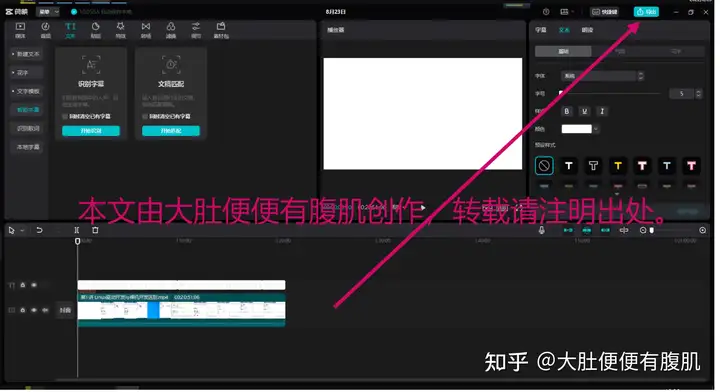Click the cyan autosave status indicator
This screenshot has height=392, width=720.
point(74,11)
